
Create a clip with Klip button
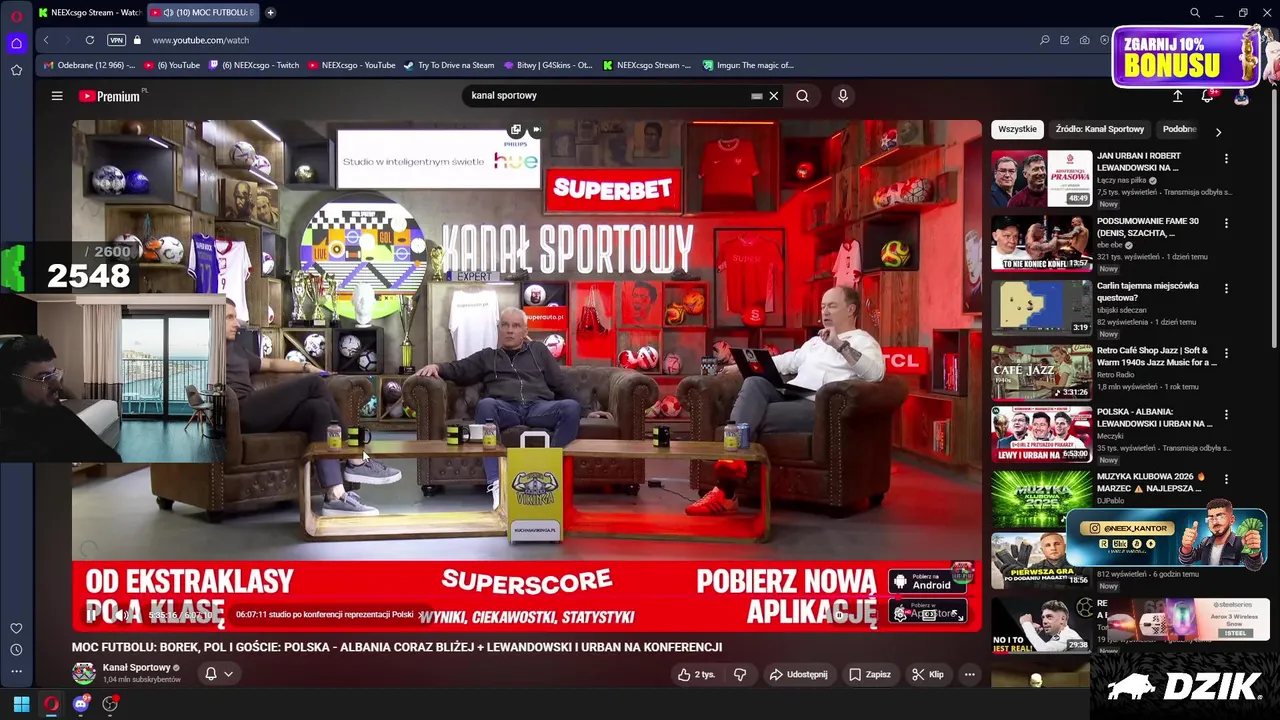point(928,675)
